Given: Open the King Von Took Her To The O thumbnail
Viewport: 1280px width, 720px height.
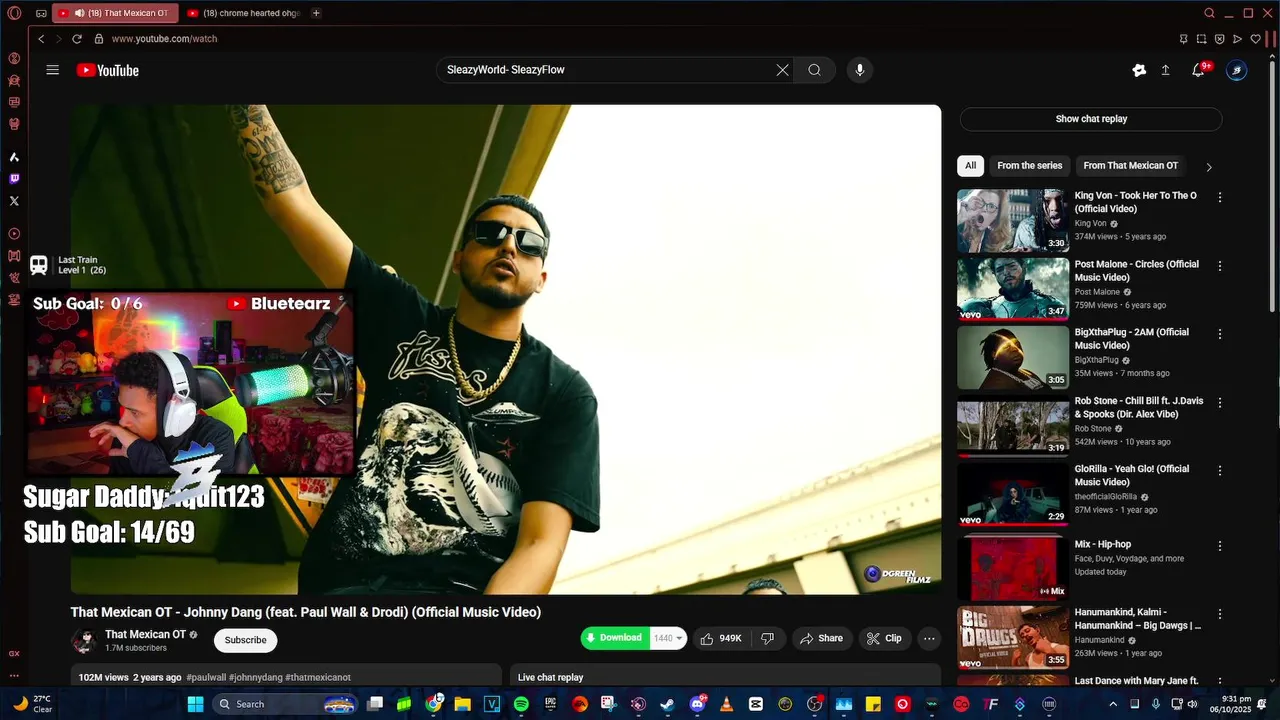Looking at the screenshot, I should tap(1013, 220).
